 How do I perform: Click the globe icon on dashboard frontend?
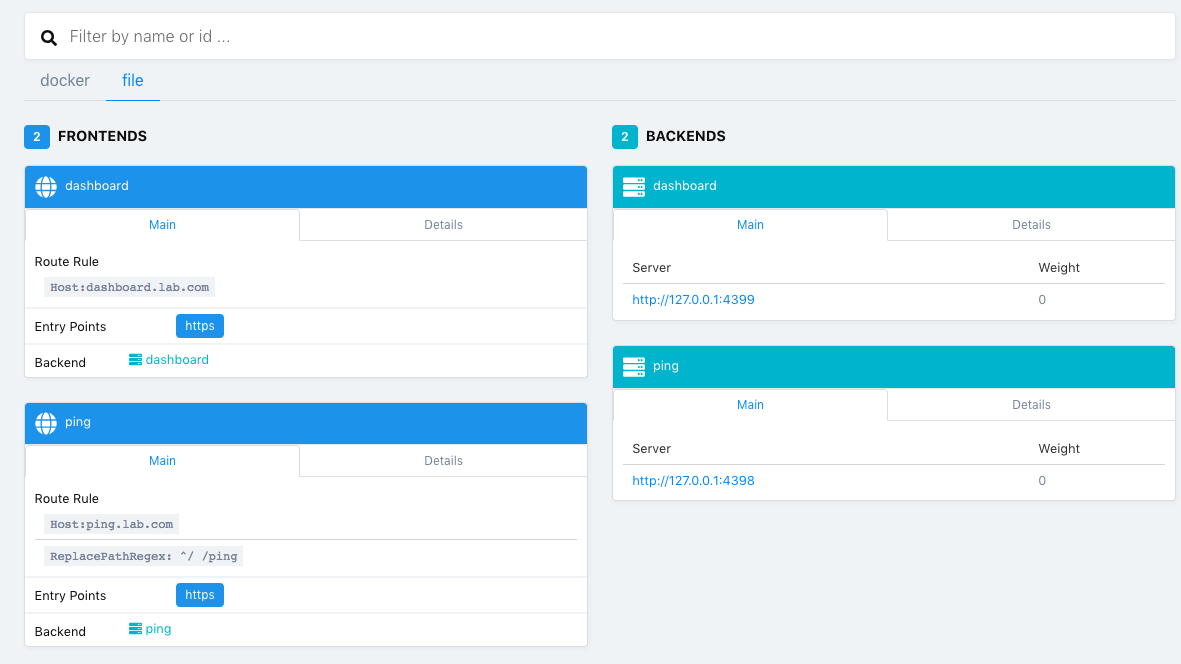coord(46,187)
